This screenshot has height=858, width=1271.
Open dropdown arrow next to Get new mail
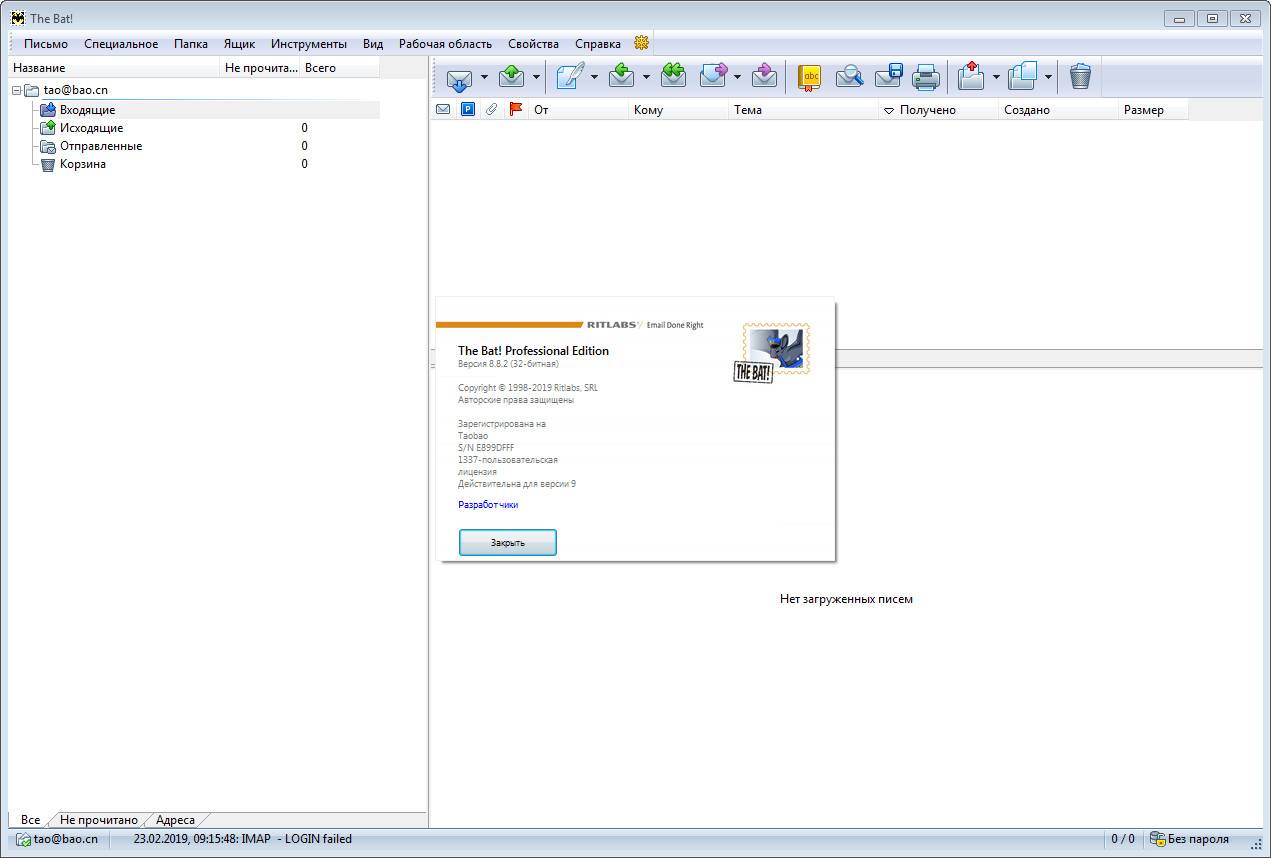click(484, 77)
